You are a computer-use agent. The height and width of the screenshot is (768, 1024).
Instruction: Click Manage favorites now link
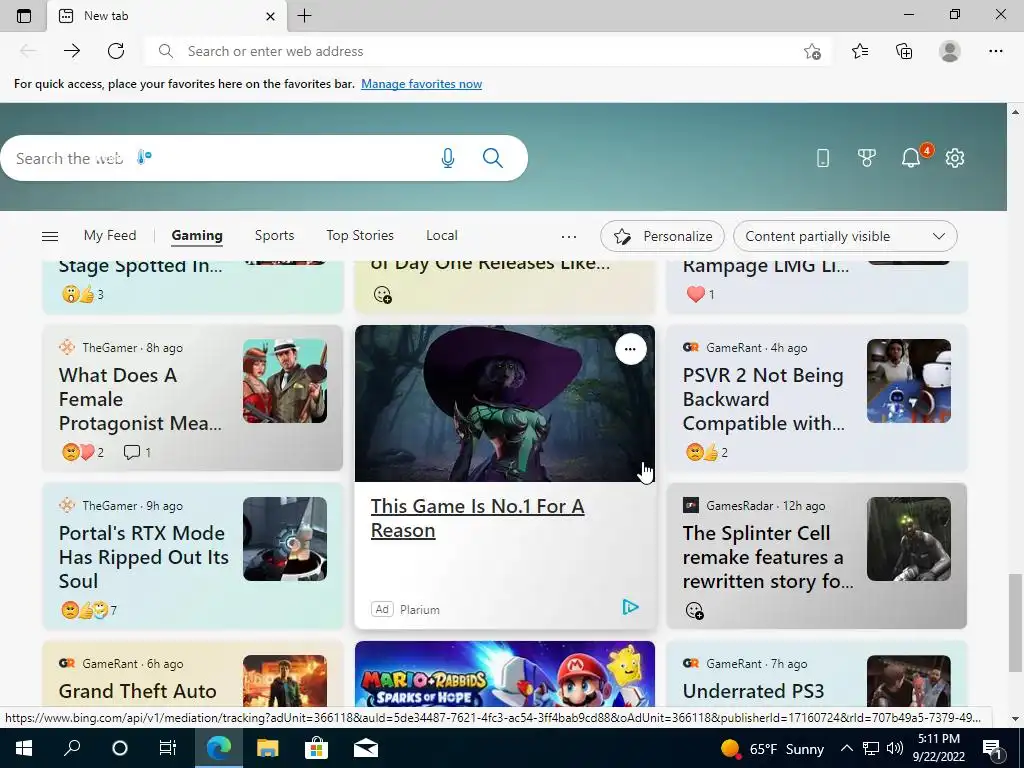pos(421,84)
